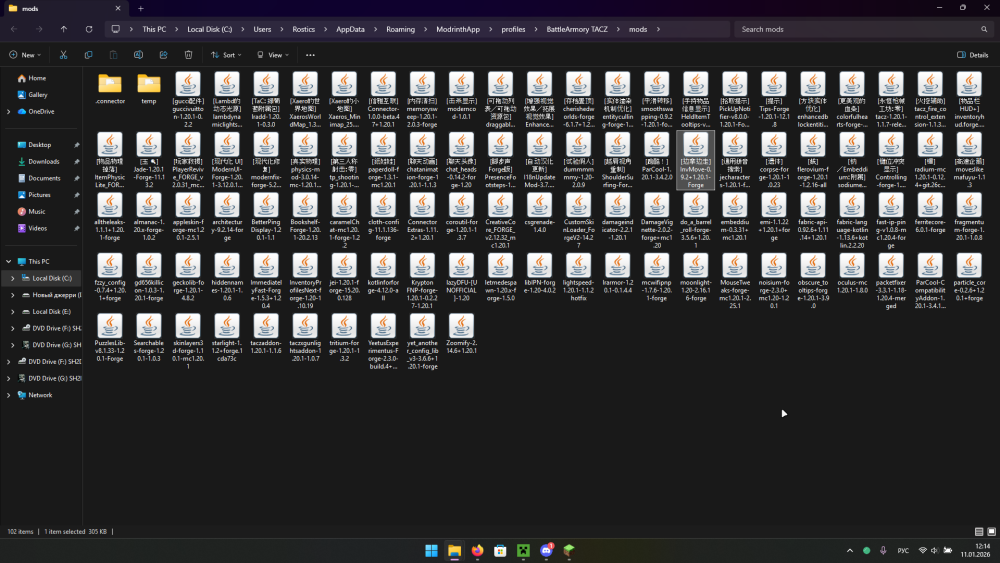Navigate to Rostics in address bar
The height and width of the screenshot is (563, 1000).
(304, 29)
